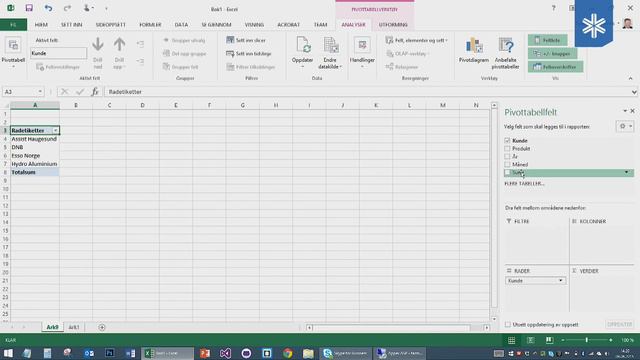Viewport: 640px width, 360px height.
Task: Open the dropdown arrow on highlighted Sum field
Action: tap(627, 173)
